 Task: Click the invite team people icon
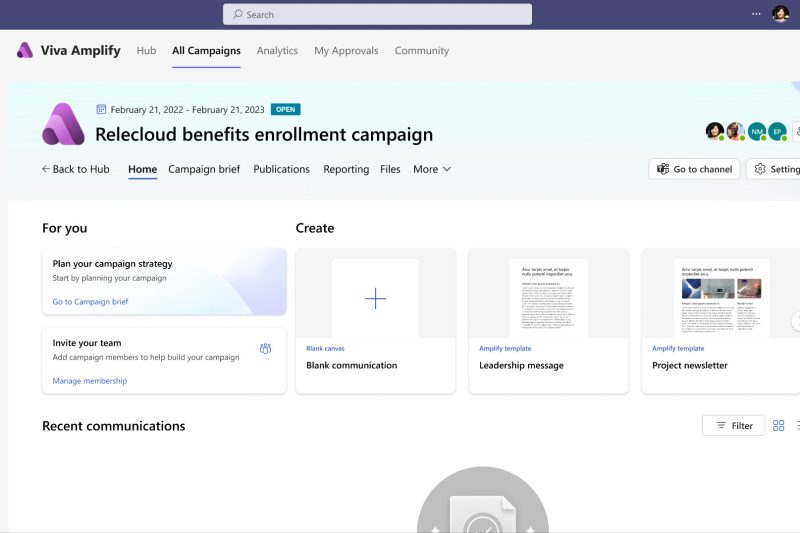point(265,349)
